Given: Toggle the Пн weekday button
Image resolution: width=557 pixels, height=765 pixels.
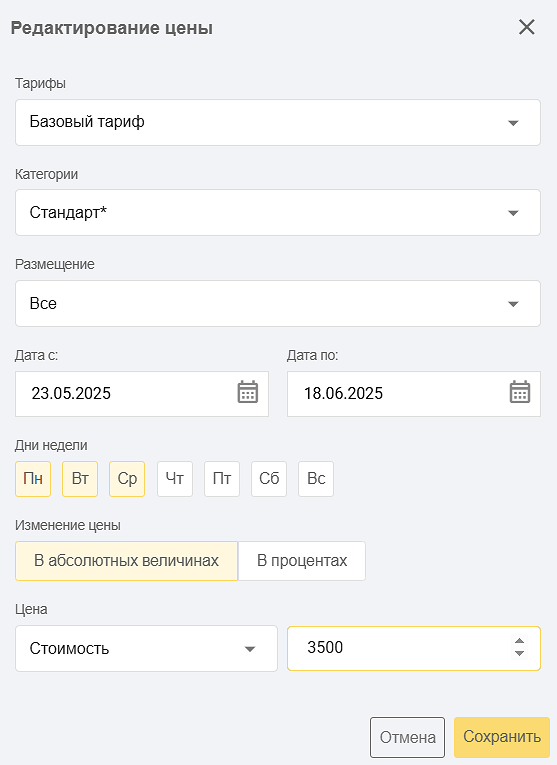Looking at the screenshot, I should tap(33, 479).
